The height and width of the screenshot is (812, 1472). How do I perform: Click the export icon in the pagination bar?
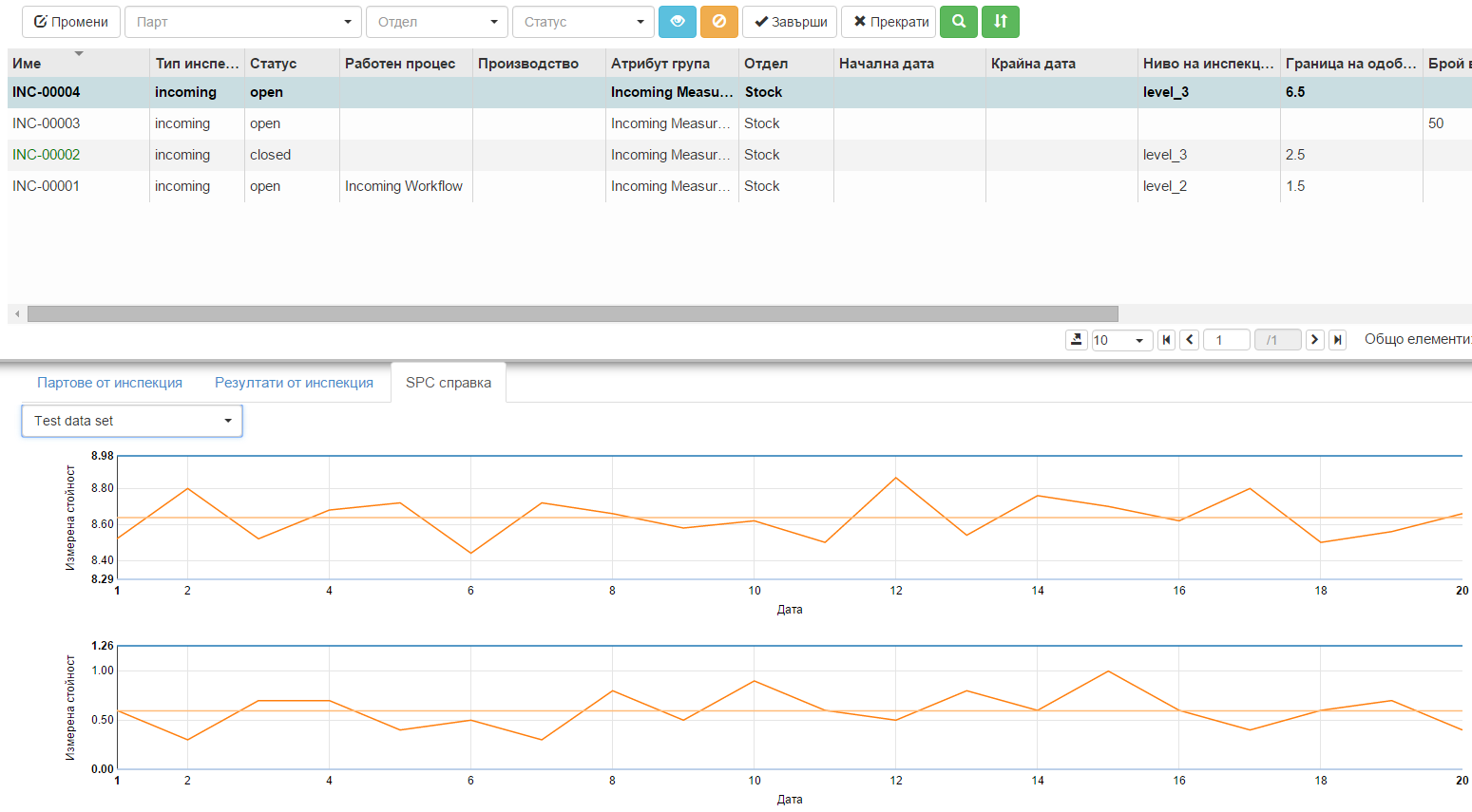[1077, 338]
